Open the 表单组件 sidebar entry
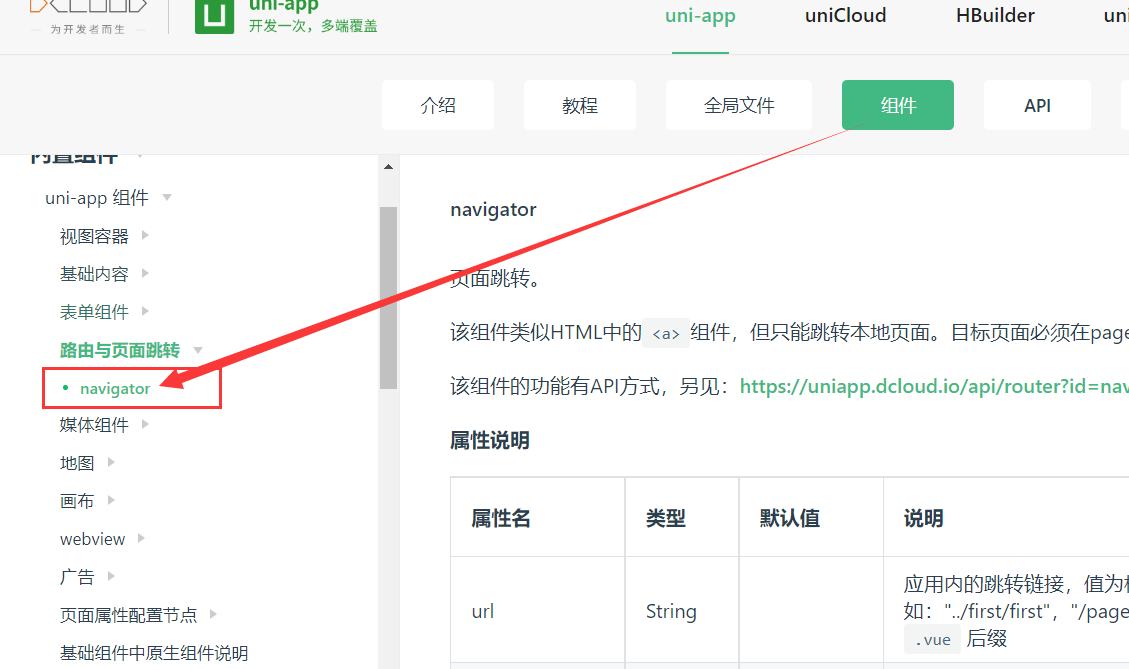 (94, 312)
